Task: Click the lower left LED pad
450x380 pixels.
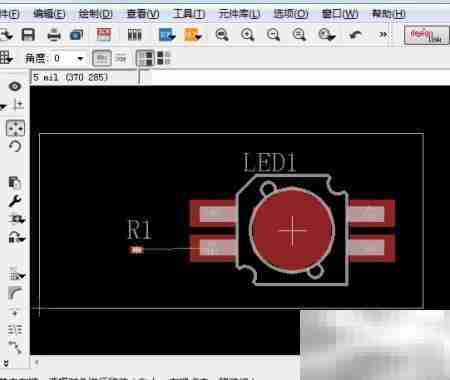Action: [x=213, y=249]
